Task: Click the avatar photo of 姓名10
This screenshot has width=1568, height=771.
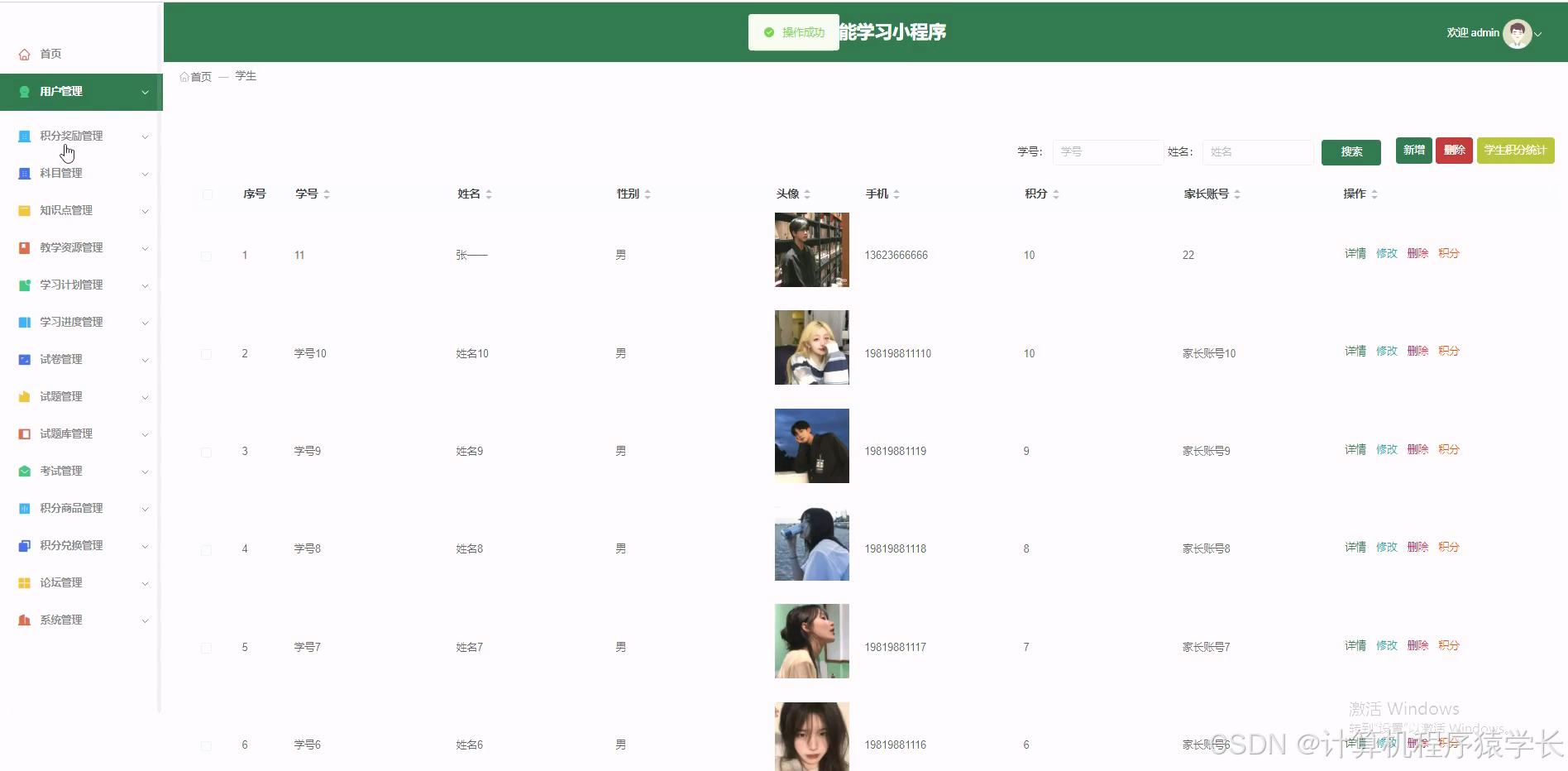Action: point(812,347)
